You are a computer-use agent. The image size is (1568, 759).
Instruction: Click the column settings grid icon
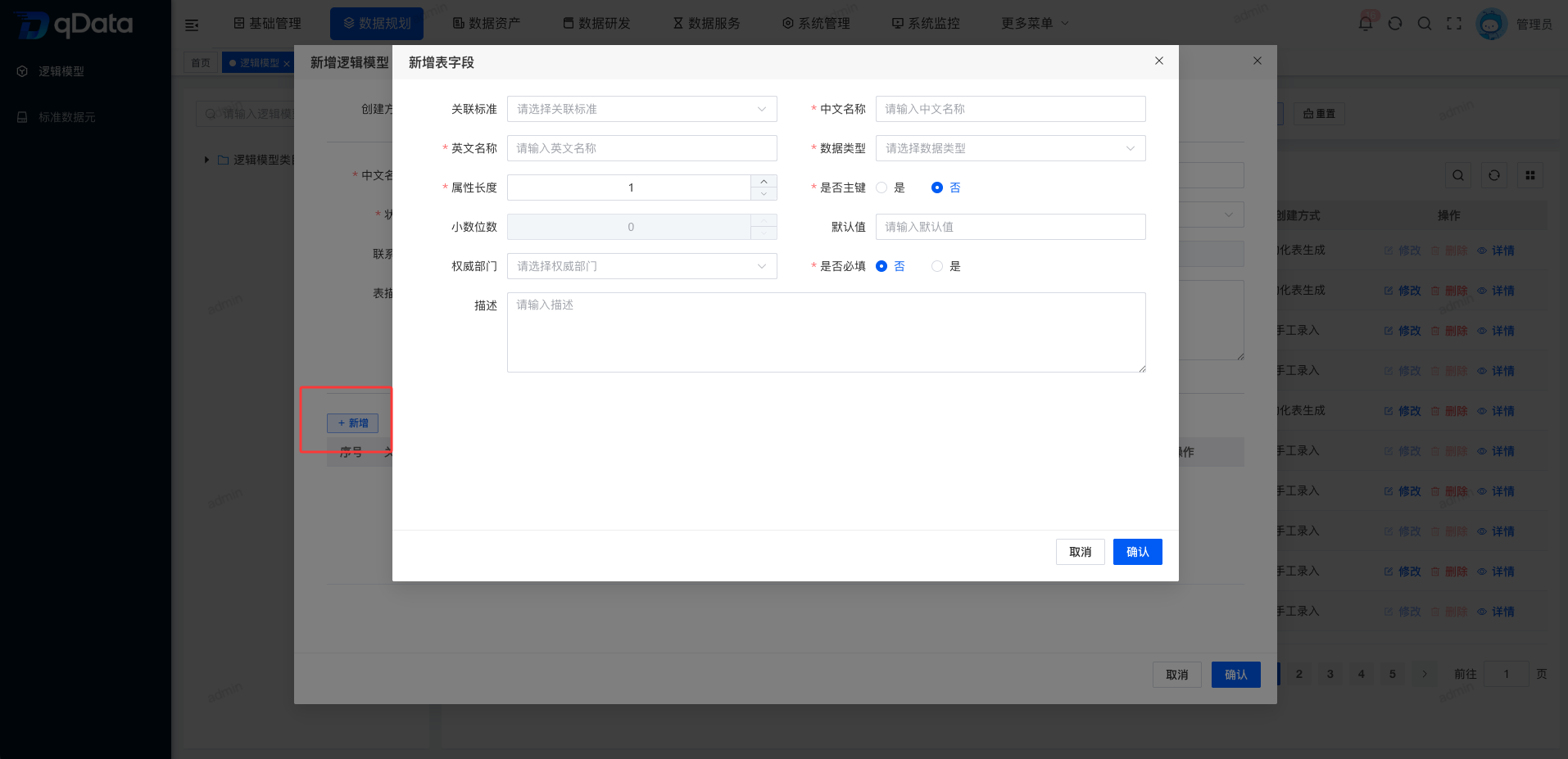click(1530, 175)
